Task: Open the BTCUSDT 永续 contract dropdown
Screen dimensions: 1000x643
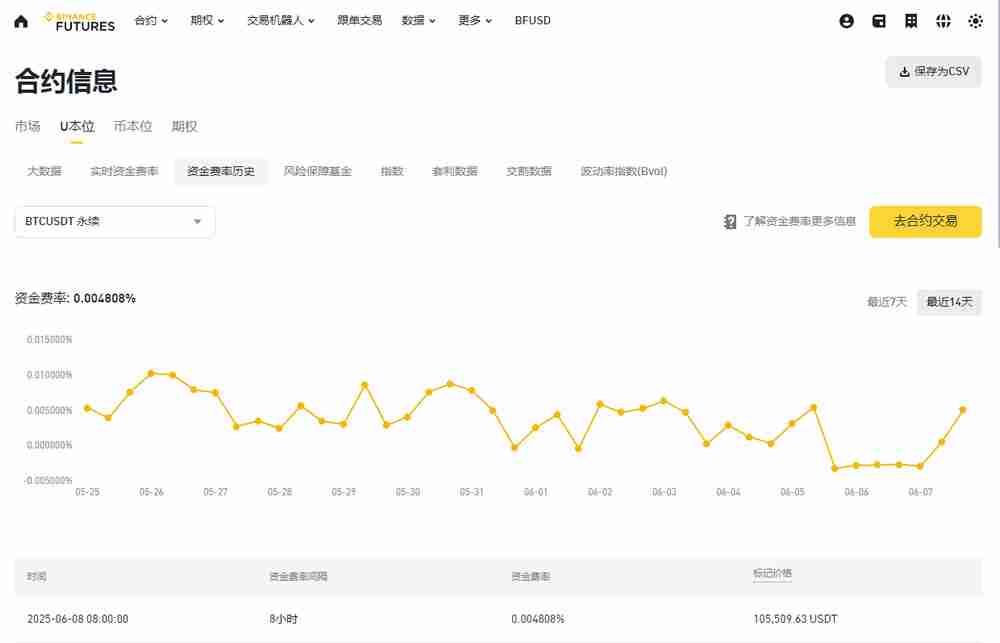Action: click(113, 221)
